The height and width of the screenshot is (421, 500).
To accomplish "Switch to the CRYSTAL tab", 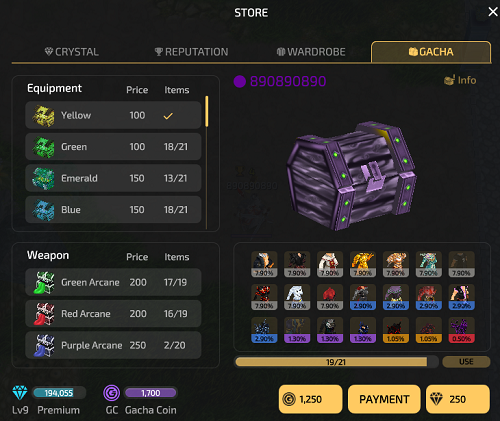I will click(x=72, y=52).
